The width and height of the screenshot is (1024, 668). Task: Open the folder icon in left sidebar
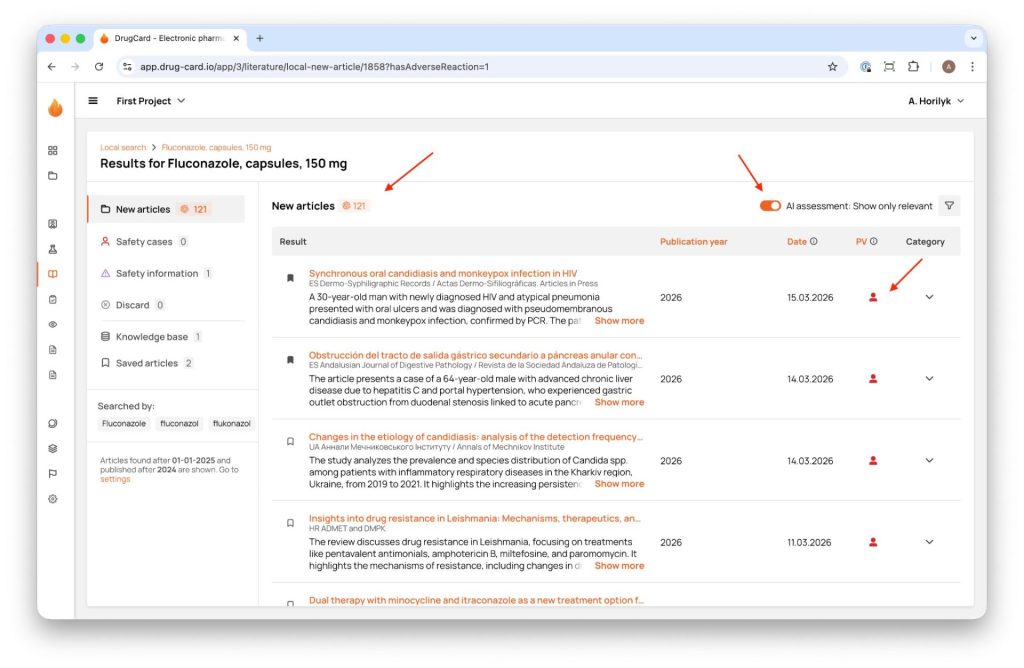point(53,176)
